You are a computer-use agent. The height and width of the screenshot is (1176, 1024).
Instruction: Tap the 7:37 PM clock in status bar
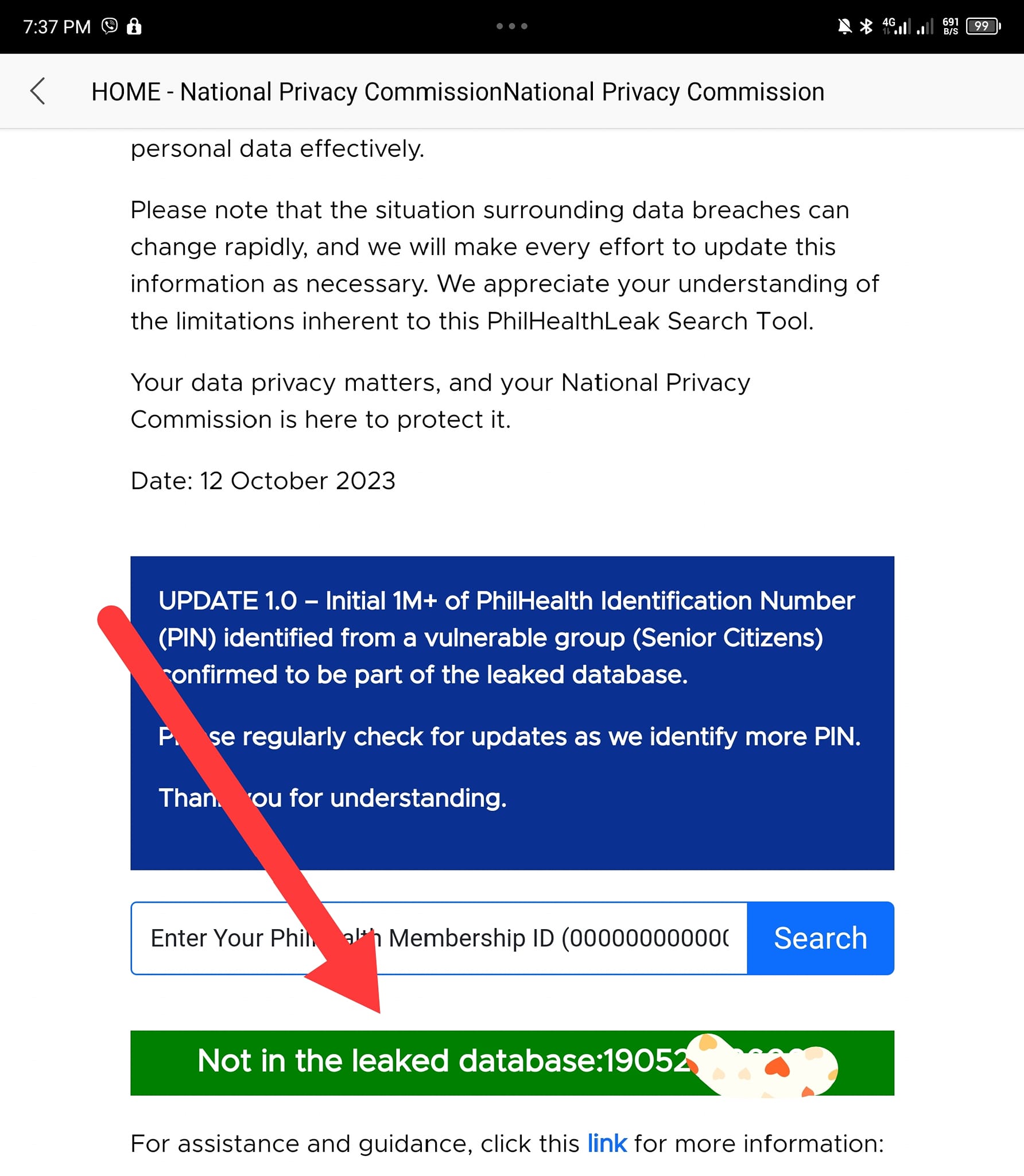pos(57,26)
